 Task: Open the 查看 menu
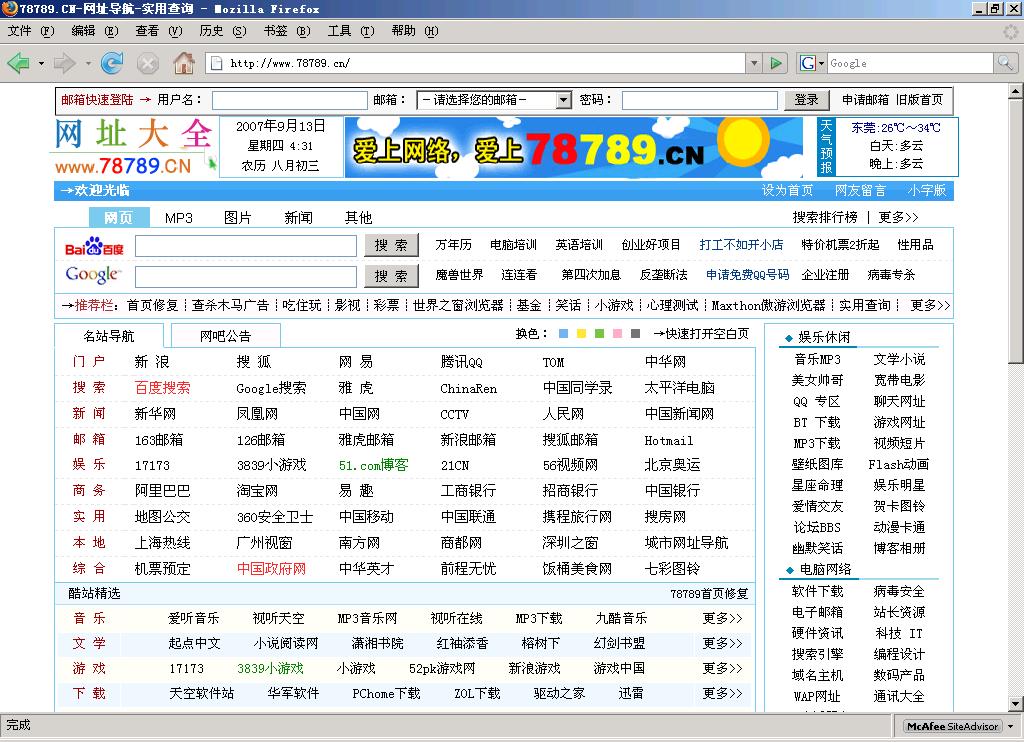tap(159, 31)
